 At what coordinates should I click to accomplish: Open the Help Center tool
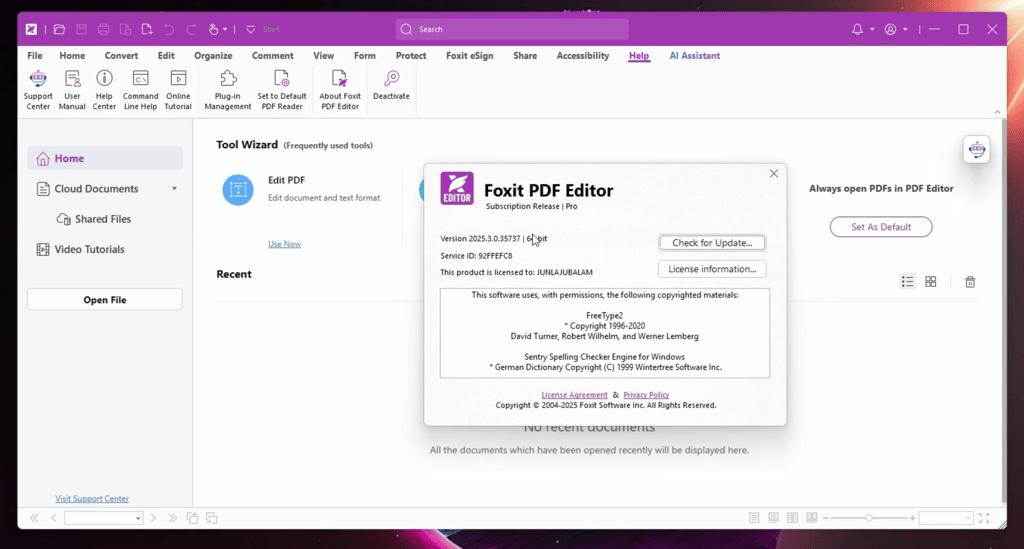104,90
